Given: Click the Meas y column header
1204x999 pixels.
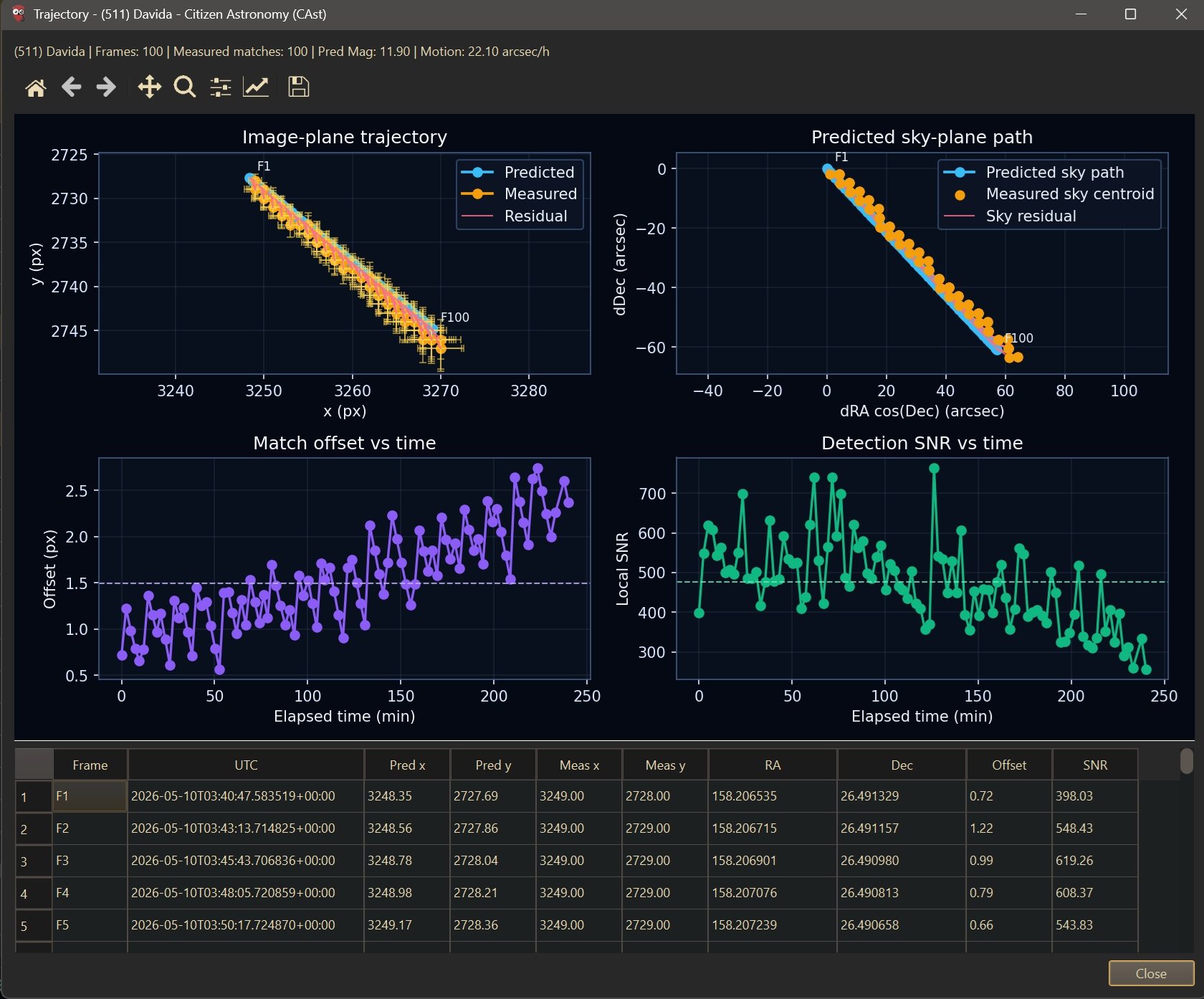Looking at the screenshot, I should pyautogui.click(x=665, y=765).
